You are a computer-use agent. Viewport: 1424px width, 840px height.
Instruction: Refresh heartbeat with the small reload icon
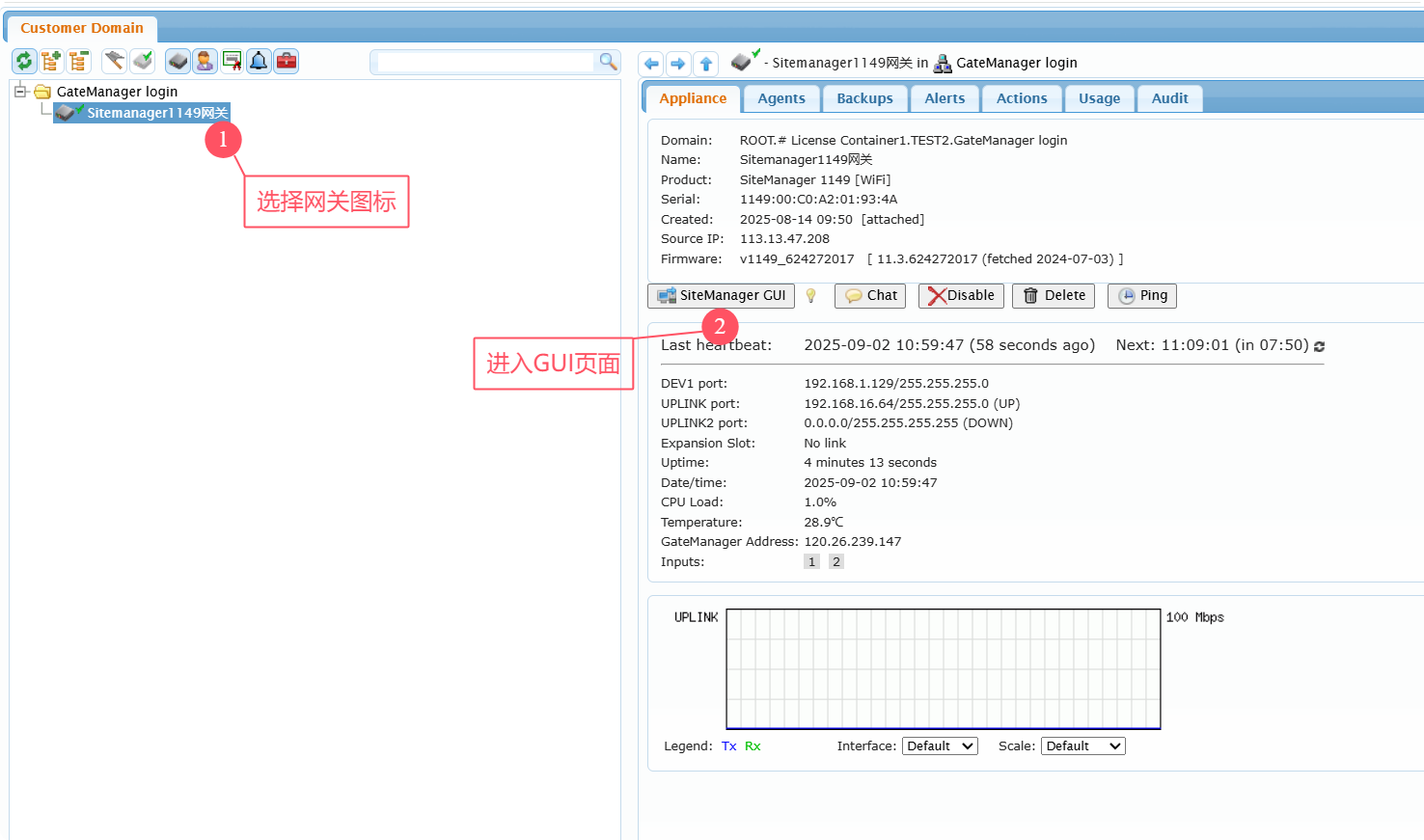1319,346
